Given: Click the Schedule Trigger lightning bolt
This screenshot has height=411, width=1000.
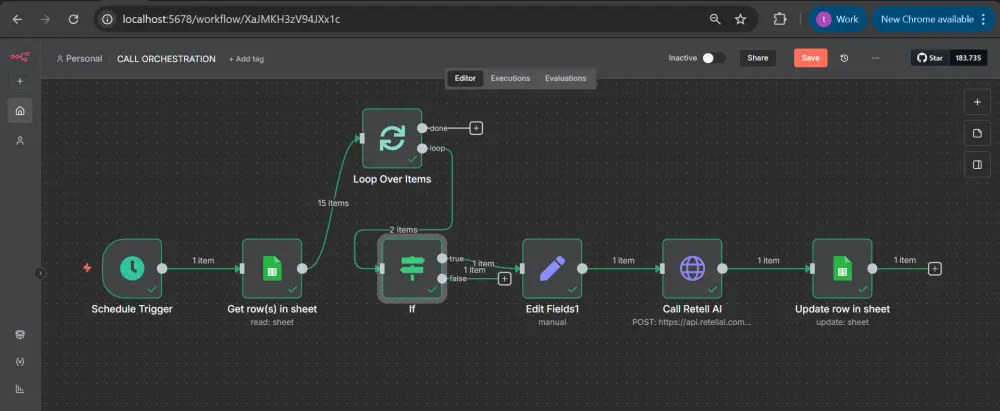Looking at the screenshot, I should click(x=87, y=268).
